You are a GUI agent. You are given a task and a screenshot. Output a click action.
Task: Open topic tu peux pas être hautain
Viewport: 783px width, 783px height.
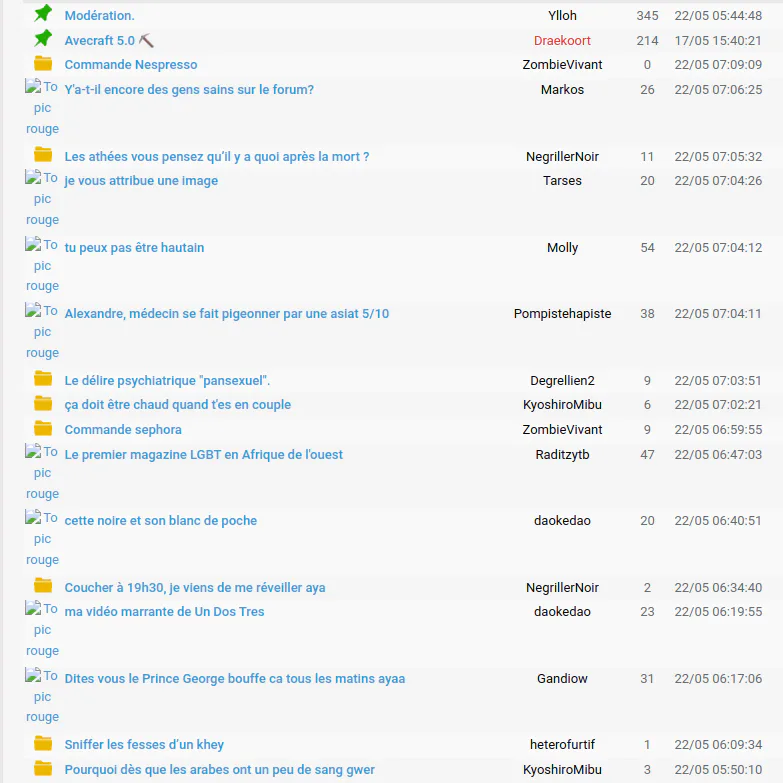point(134,247)
